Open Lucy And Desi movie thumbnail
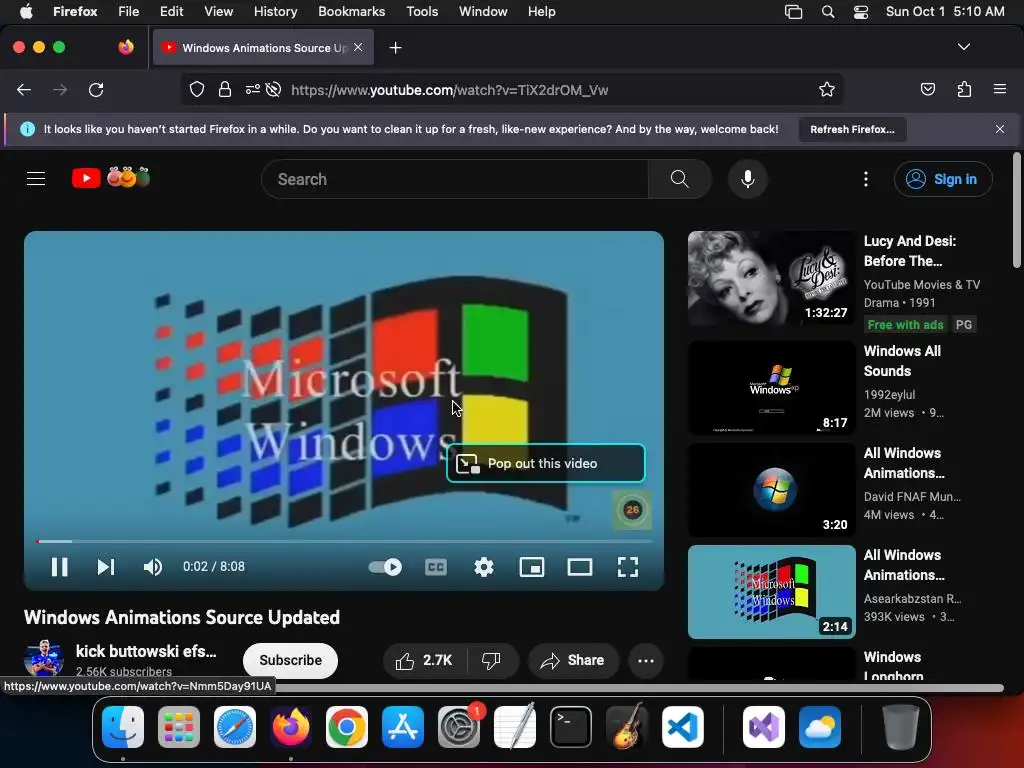Image resolution: width=1024 pixels, height=768 pixels. pyautogui.click(x=771, y=278)
